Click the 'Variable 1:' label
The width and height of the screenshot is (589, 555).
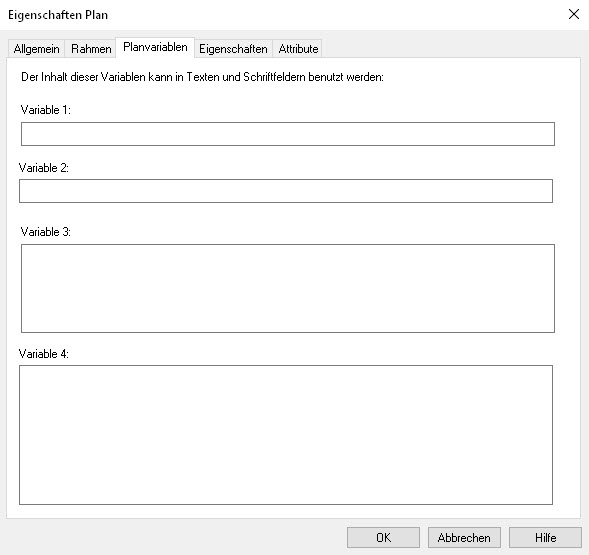point(45,110)
